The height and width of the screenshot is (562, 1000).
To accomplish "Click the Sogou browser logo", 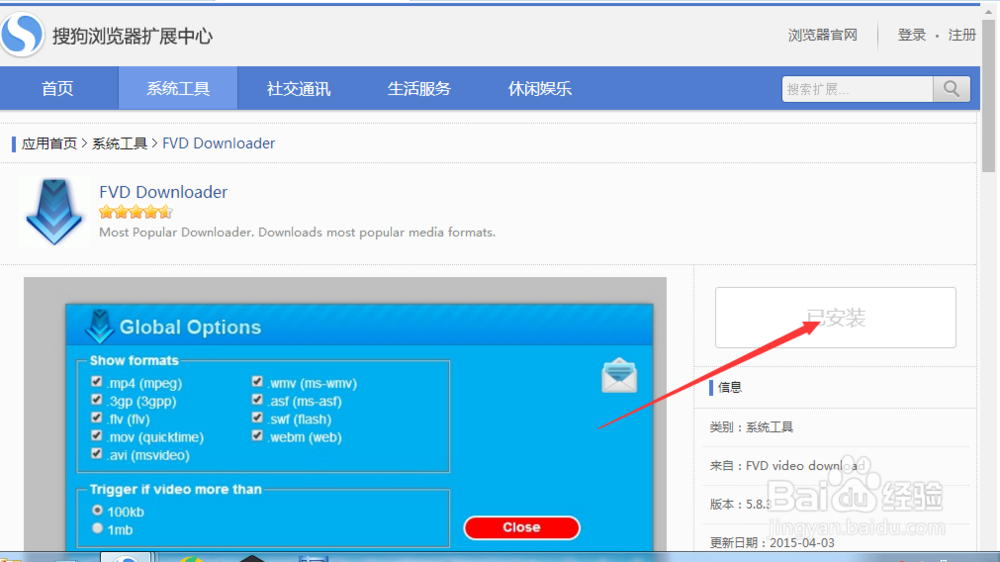I will coord(22,34).
